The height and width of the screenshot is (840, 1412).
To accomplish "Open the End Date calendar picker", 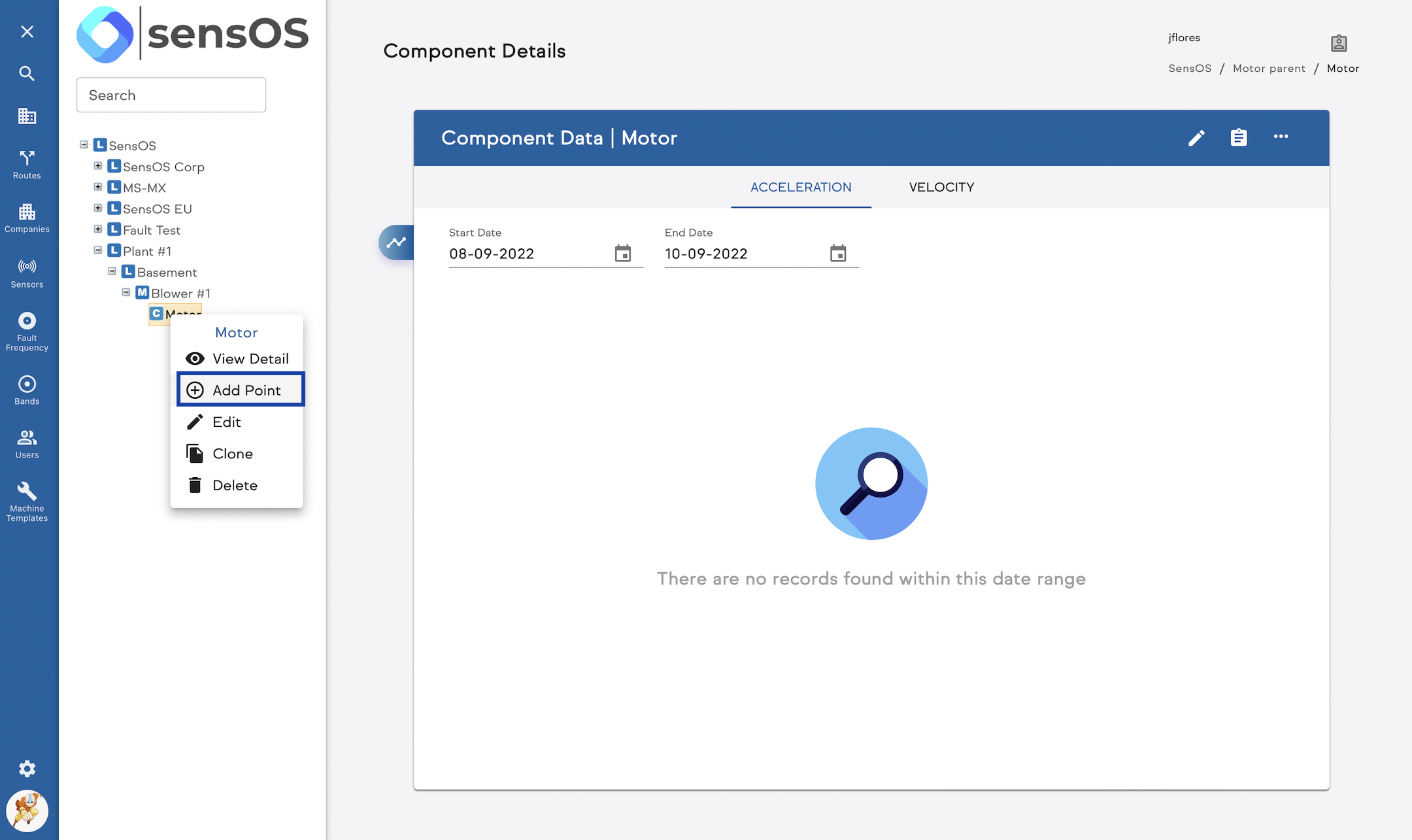I will (838, 253).
